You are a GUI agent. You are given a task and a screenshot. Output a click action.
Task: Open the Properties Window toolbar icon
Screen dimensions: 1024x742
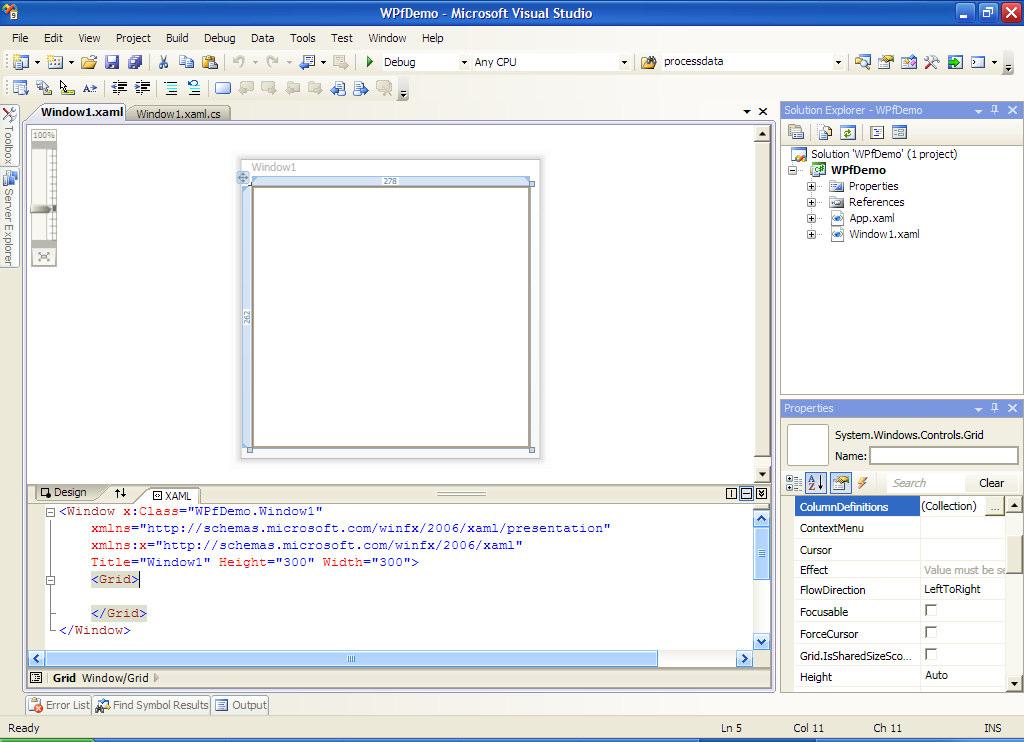point(886,62)
